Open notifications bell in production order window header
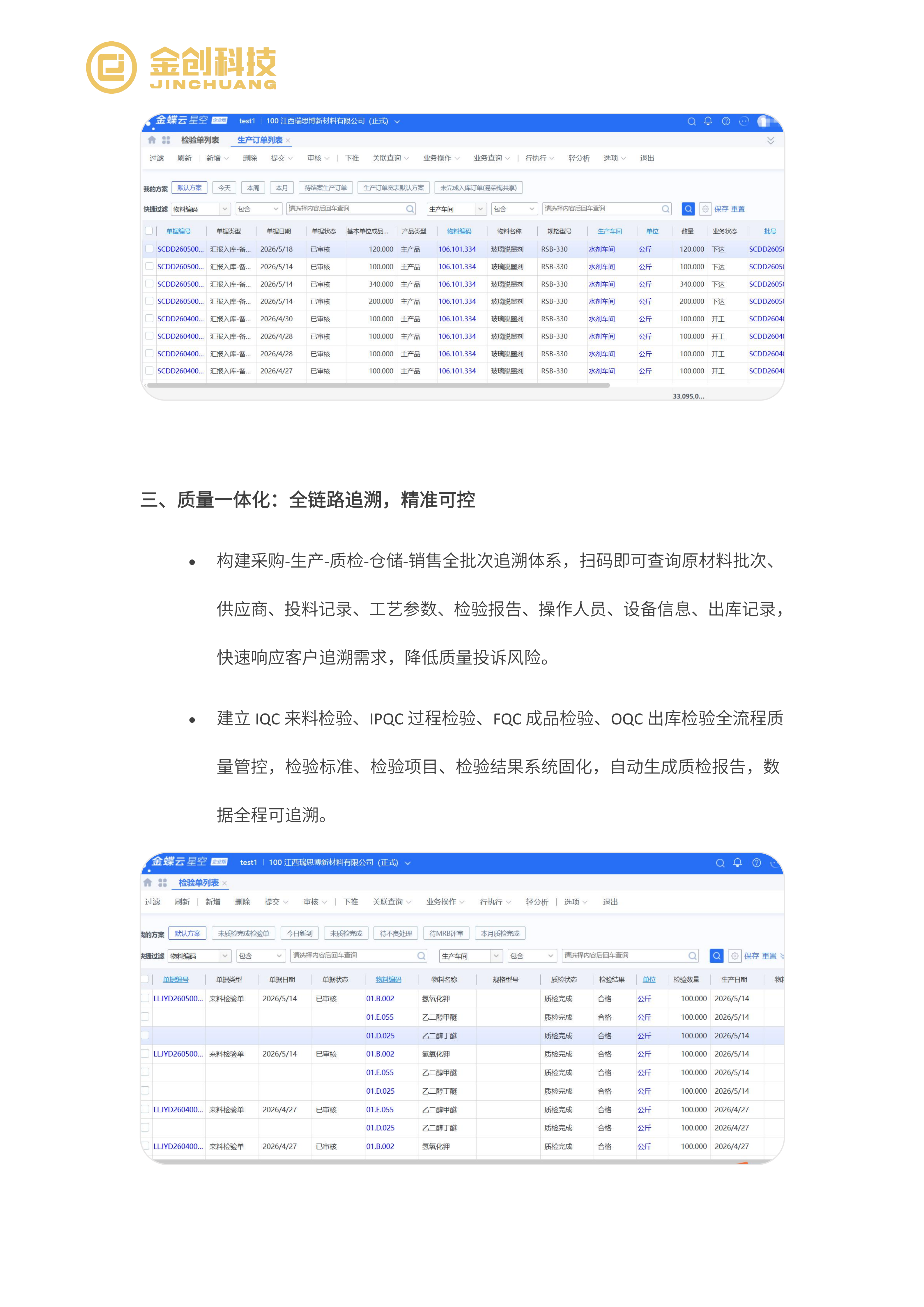The width and height of the screenshot is (924, 1307). coord(708,121)
